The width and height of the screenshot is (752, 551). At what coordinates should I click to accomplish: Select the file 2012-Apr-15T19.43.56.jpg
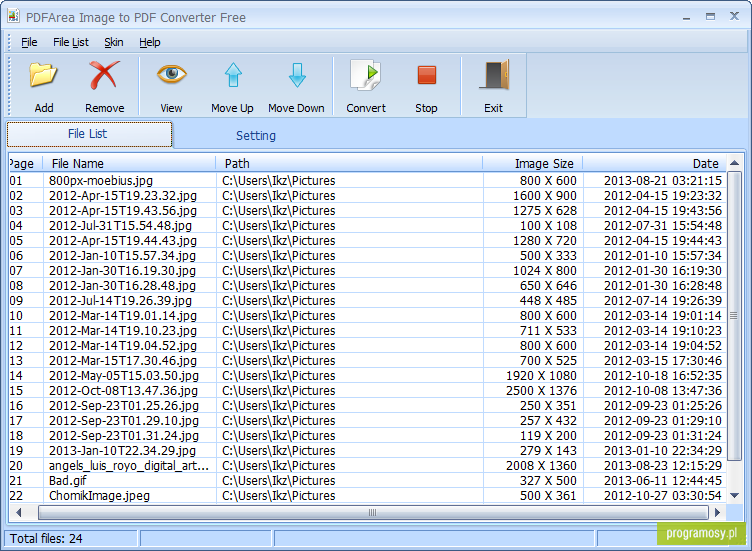click(123, 211)
